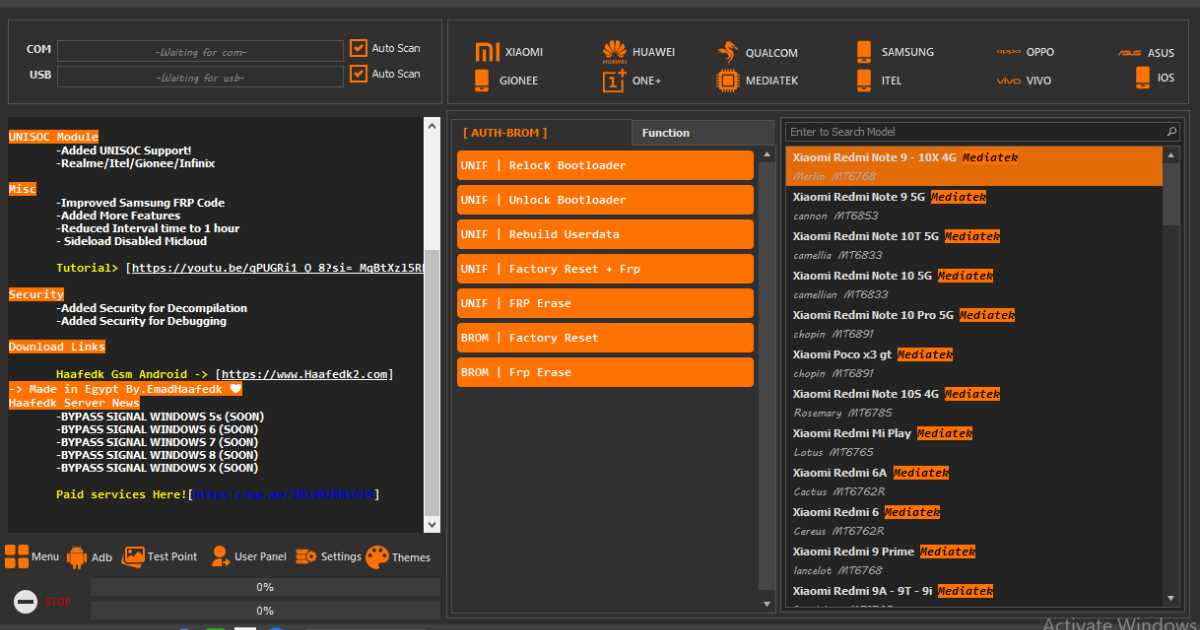Open the Xiaomi brand module
The image size is (1200, 630).
(509, 52)
